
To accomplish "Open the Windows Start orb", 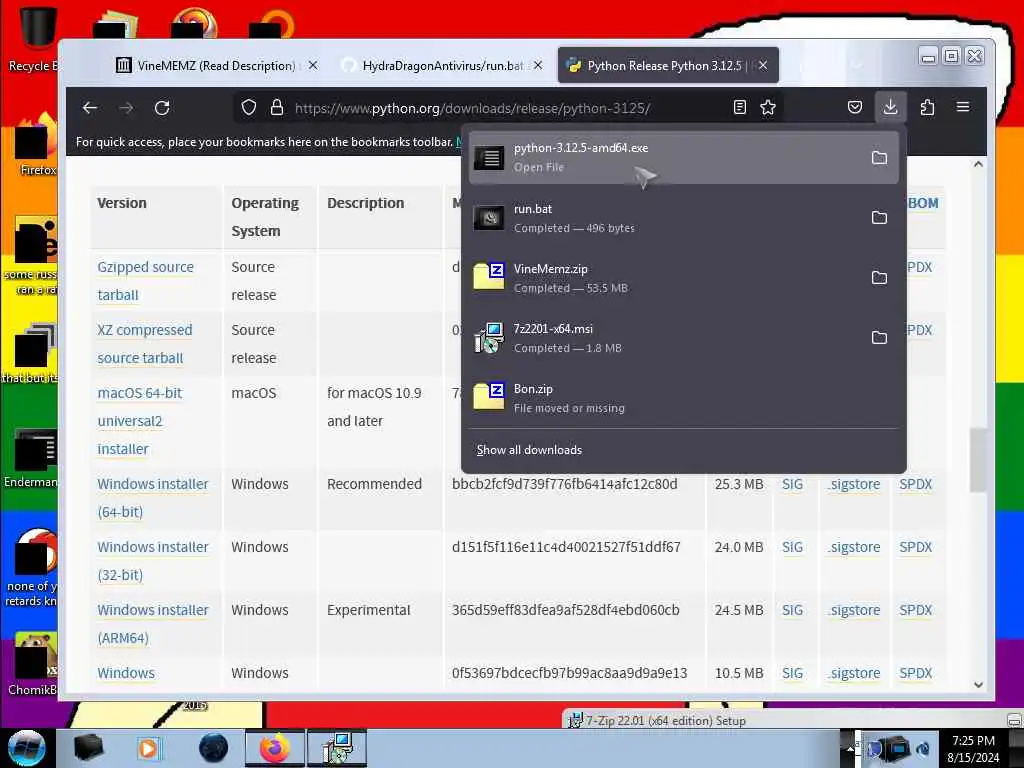I will click(26, 748).
